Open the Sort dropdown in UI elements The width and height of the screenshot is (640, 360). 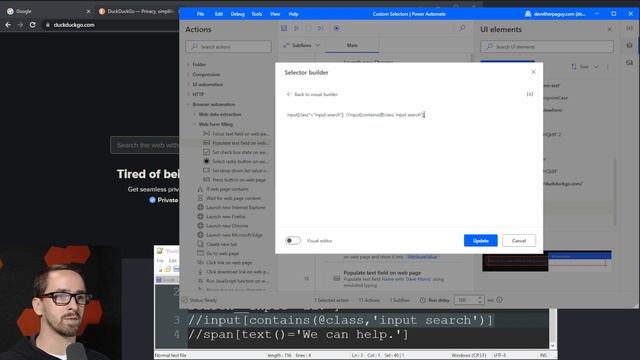click(x=585, y=67)
